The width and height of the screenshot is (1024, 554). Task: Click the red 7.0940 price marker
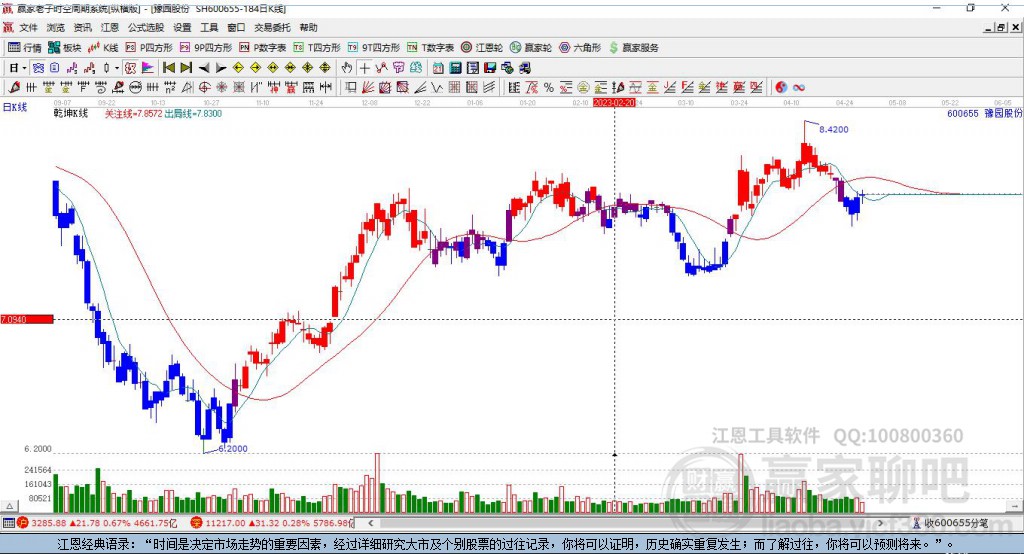[x=27, y=319]
